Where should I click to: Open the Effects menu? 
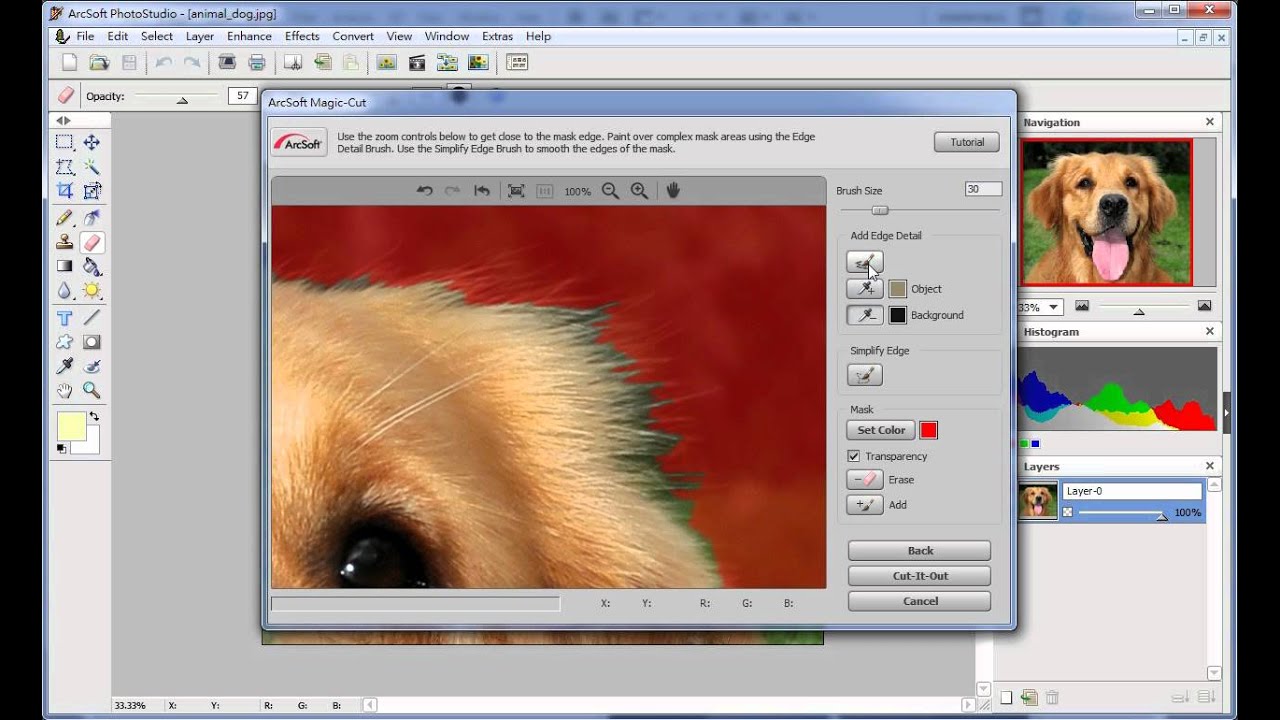point(302,36)
